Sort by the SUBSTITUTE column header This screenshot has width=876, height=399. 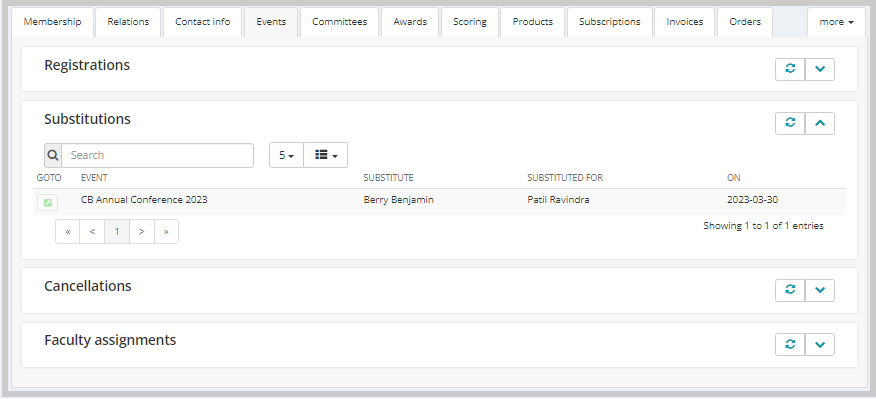point(388,178)
